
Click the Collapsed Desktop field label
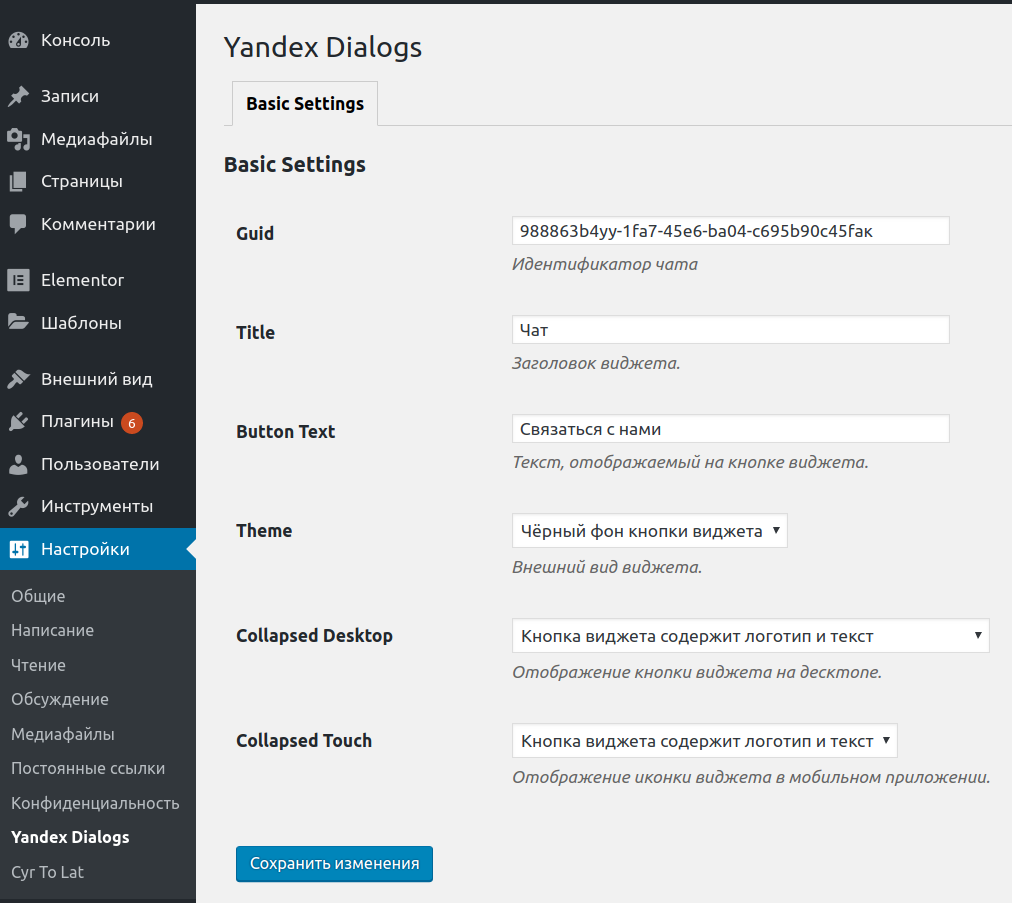pos(314,636)
